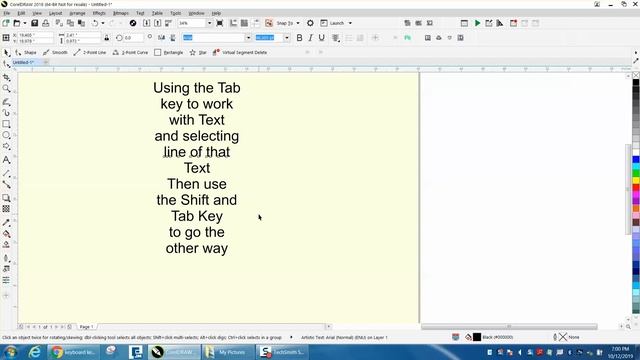Select the Polygon tool in the toolbox
Image resolution: width=640 pixels, height=360 pixels.
point(6,146)
